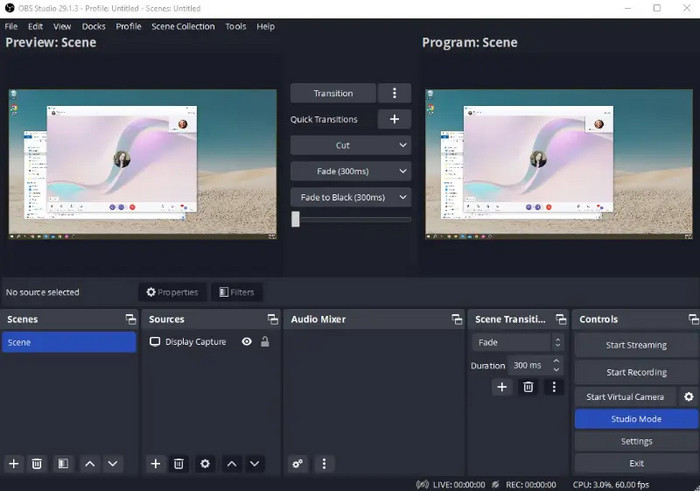Add a quick transition with plus button
700x491 pixels.
coord(394,119)
